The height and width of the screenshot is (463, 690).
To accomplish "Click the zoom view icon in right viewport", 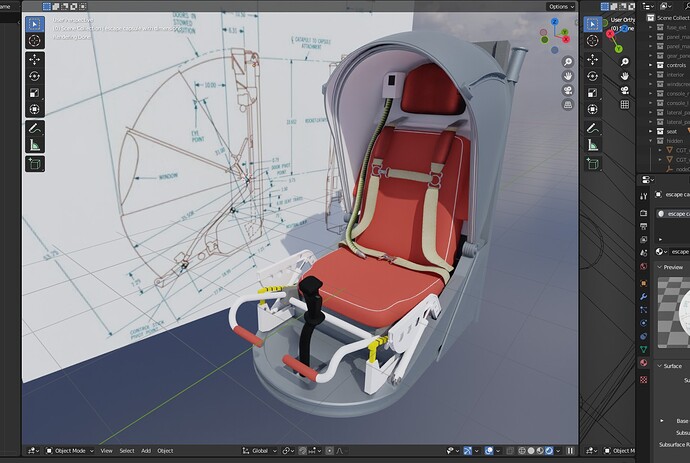I will coord(624,62).
